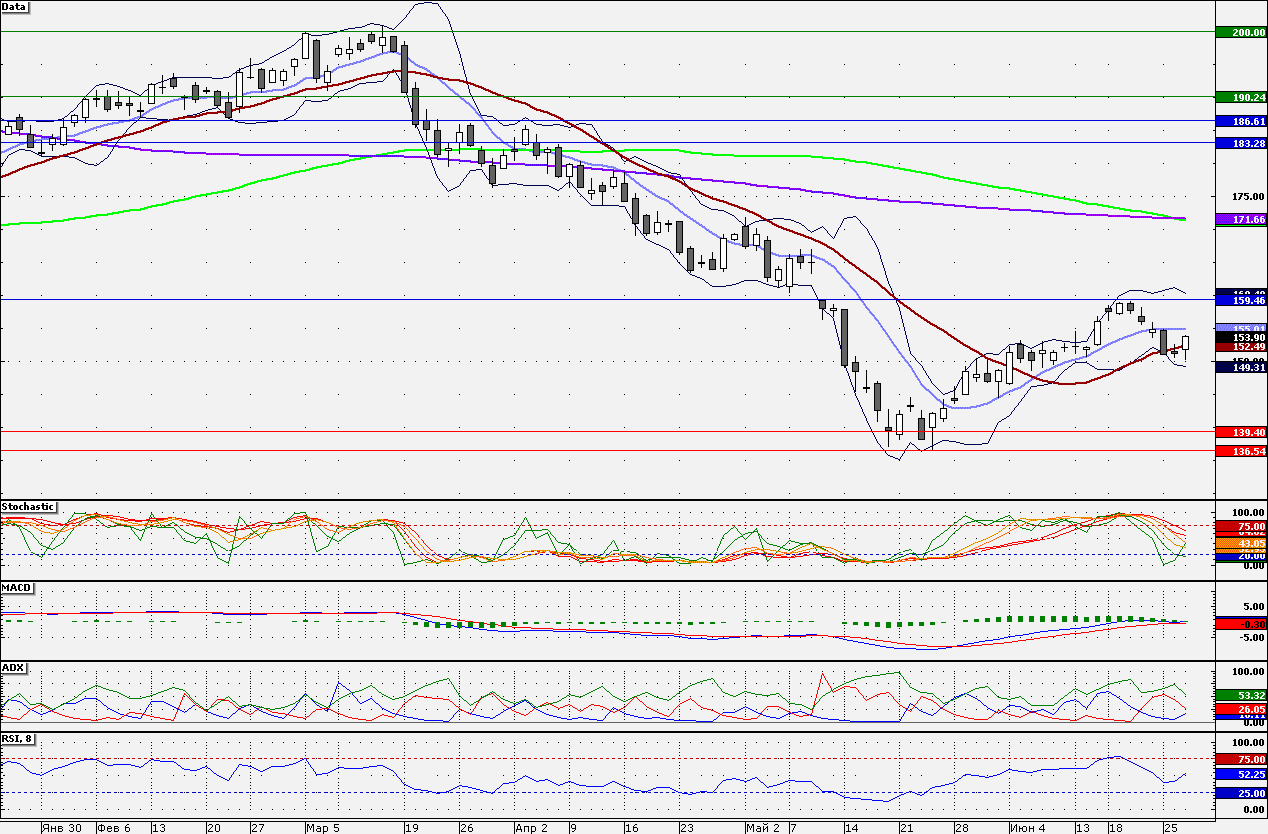Click the green ADX 53.32 value tag

click(1241, 694)
